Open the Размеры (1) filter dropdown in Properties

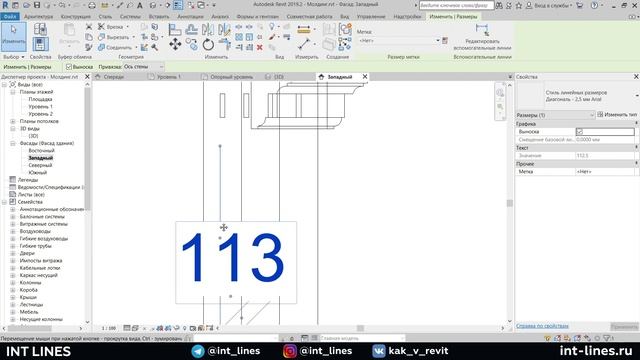(x=555, y=115)
